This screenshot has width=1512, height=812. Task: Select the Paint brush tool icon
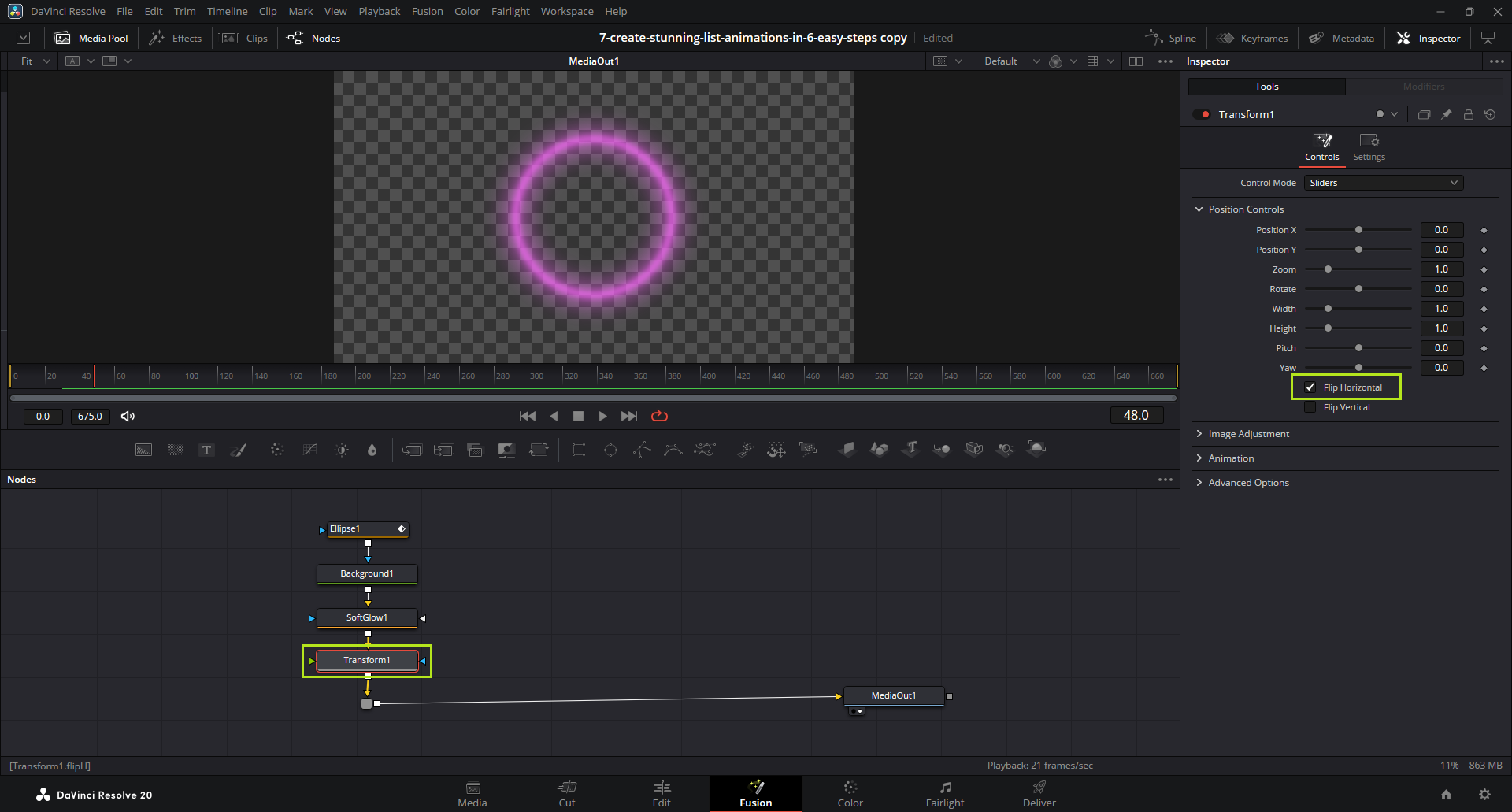(x=238, y=450)
